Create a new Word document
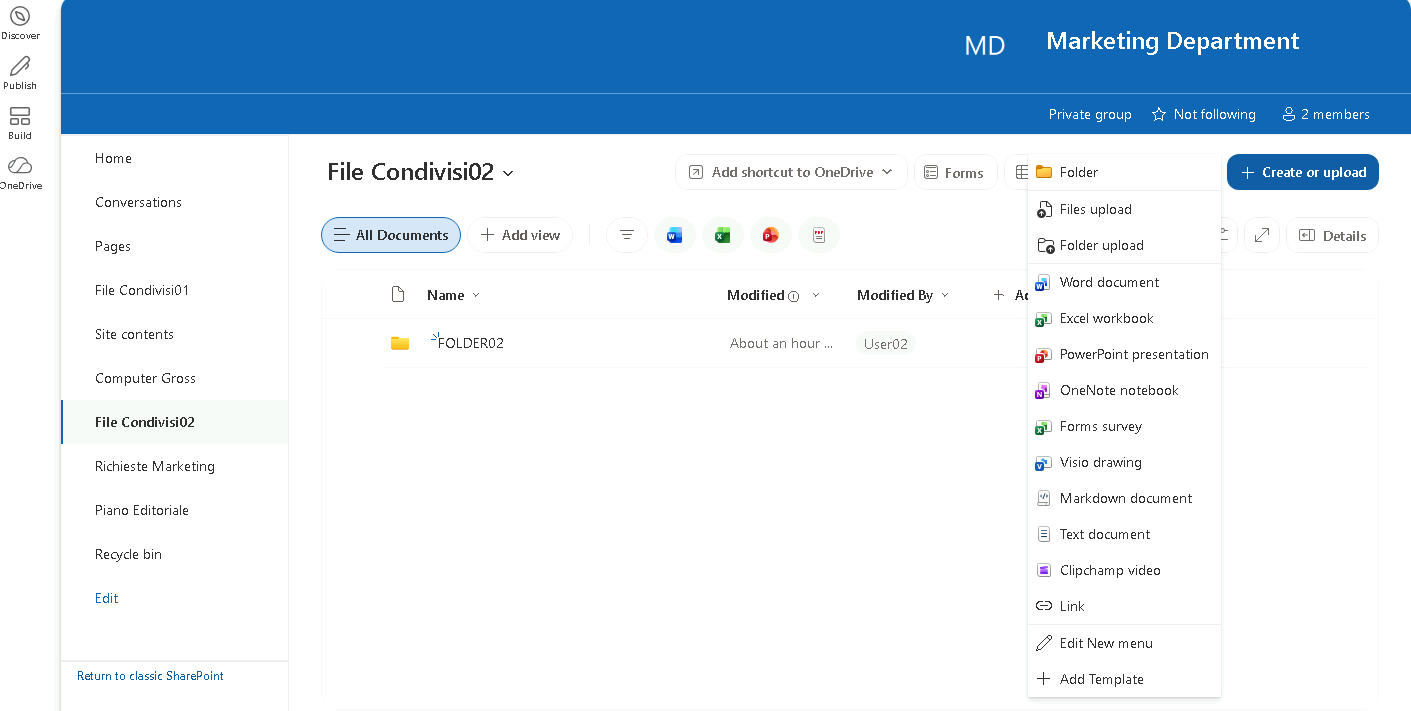Screen dimensions: 1411x711 click(1124, 282)
